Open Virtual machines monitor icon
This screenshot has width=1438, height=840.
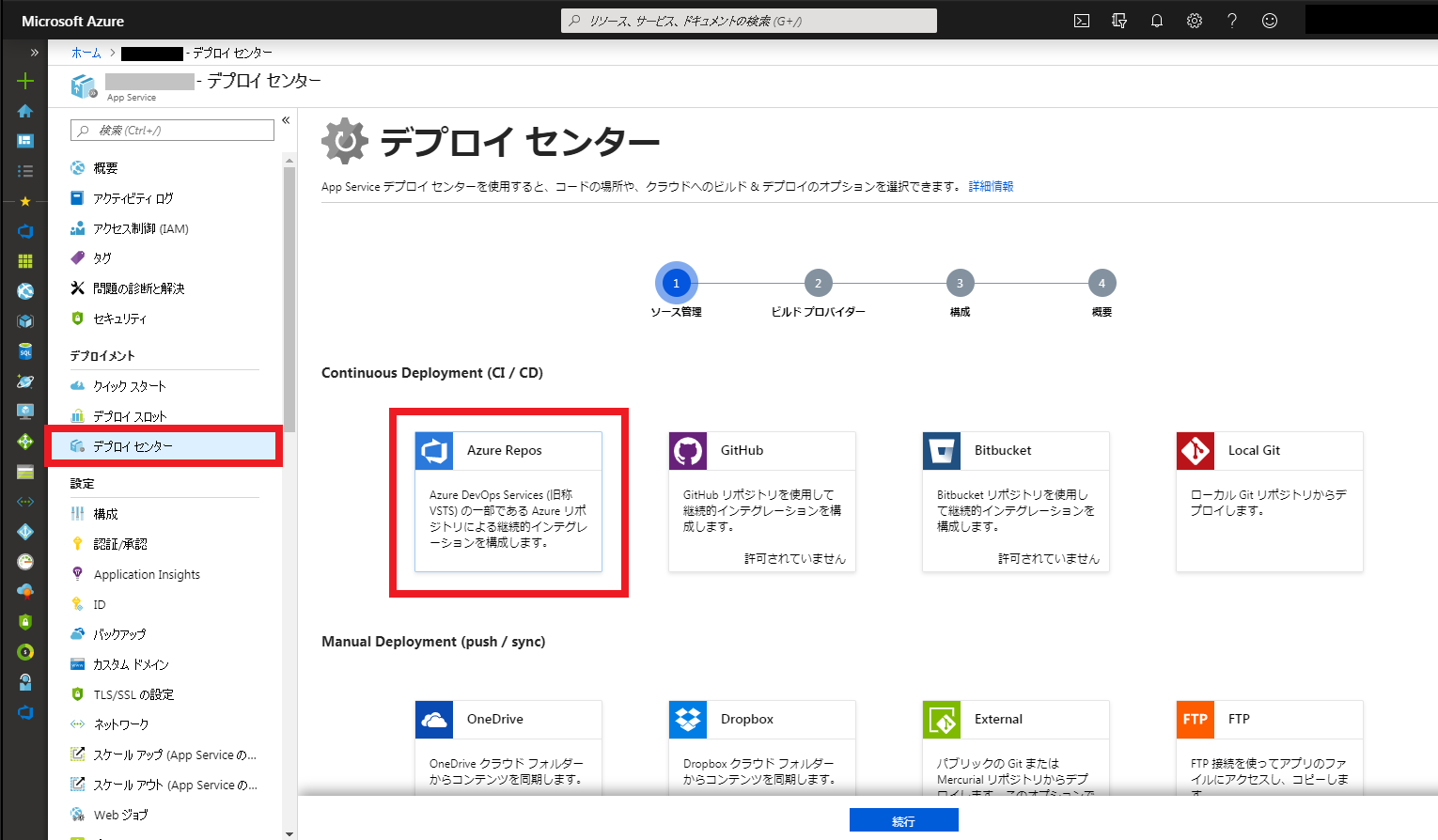coord(25,412)
